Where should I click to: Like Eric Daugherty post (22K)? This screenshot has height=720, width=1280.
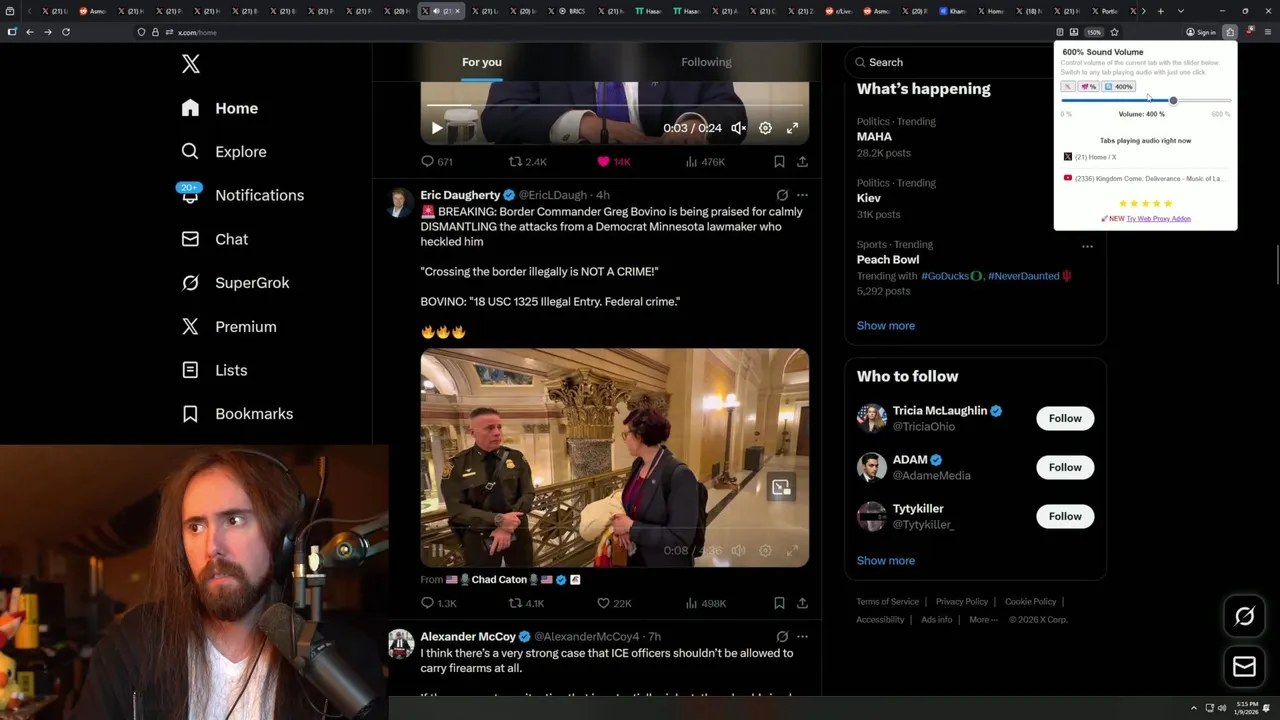[x=614, y=603]
